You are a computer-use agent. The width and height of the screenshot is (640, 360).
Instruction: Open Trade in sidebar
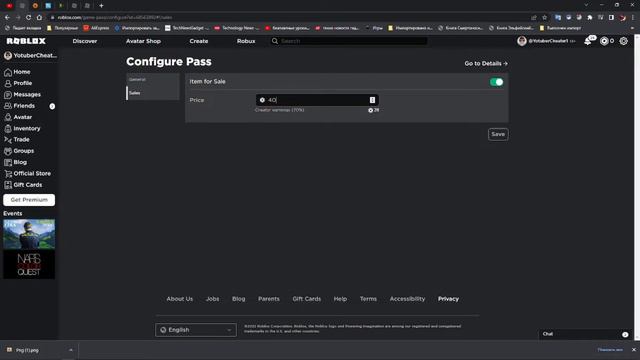click(x=17, y=140)
